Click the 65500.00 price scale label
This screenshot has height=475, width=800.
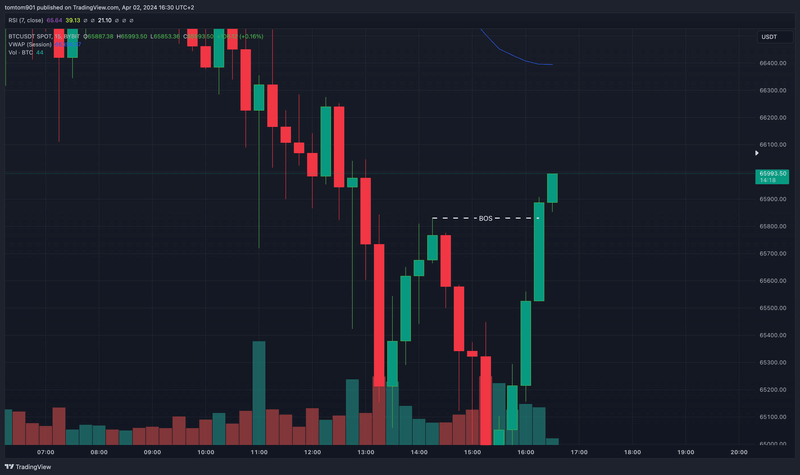773,308
